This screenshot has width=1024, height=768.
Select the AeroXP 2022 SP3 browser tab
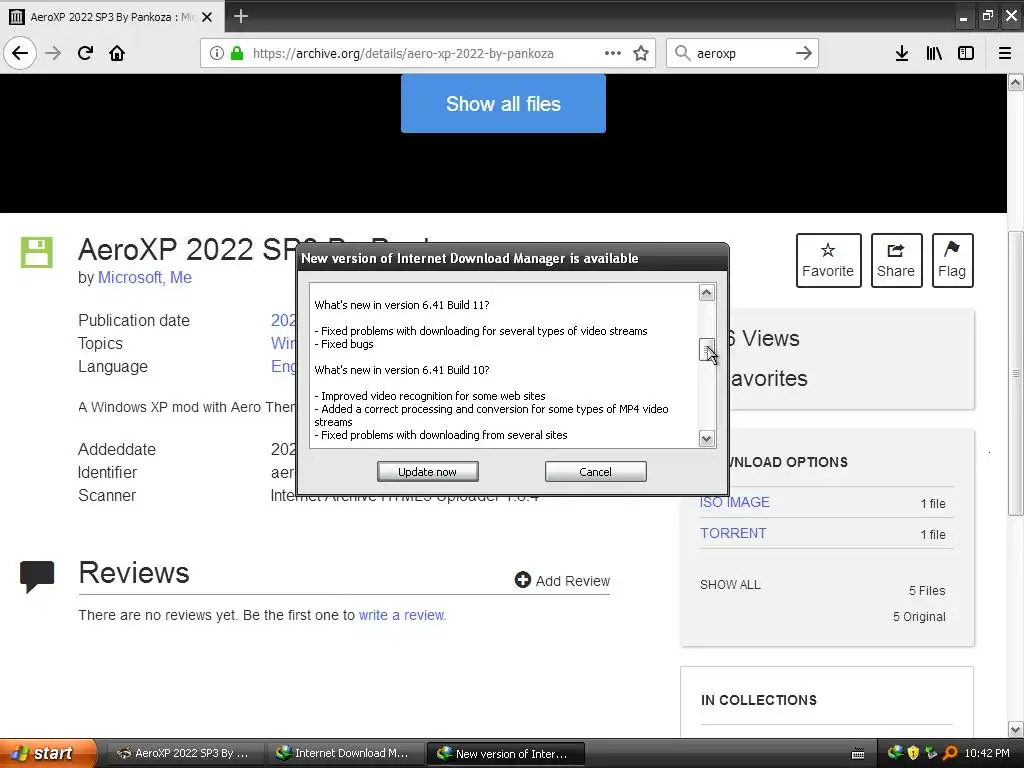point(111,17)
